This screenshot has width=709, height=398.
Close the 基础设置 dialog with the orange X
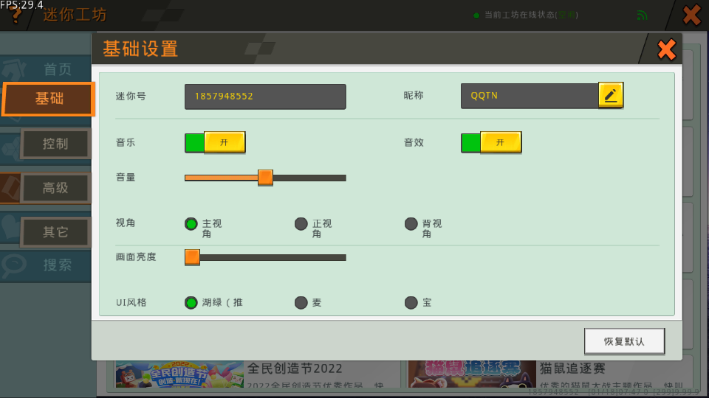click(666, 49)
